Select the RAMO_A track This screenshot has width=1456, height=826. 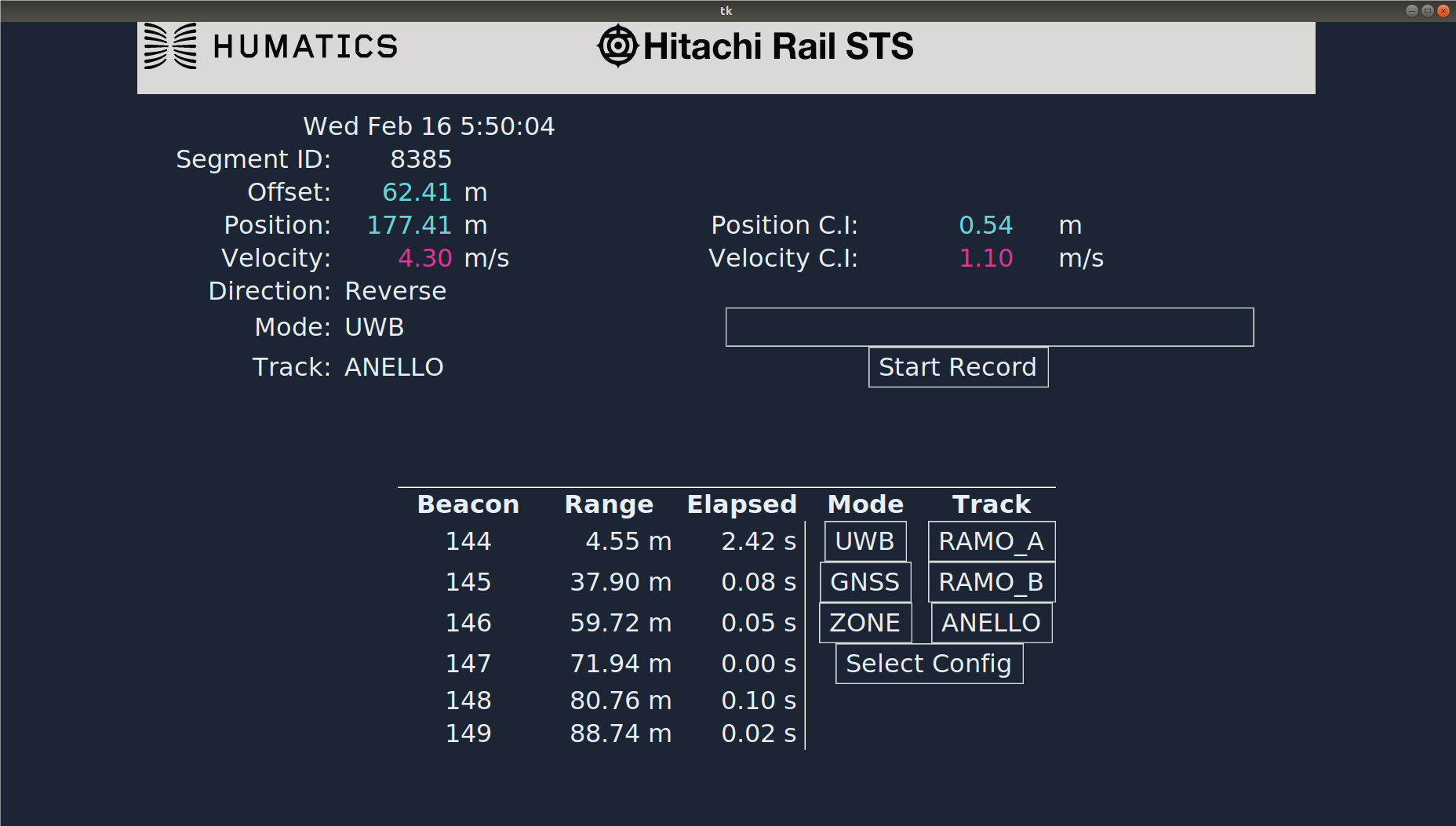[x=992, y=541]
